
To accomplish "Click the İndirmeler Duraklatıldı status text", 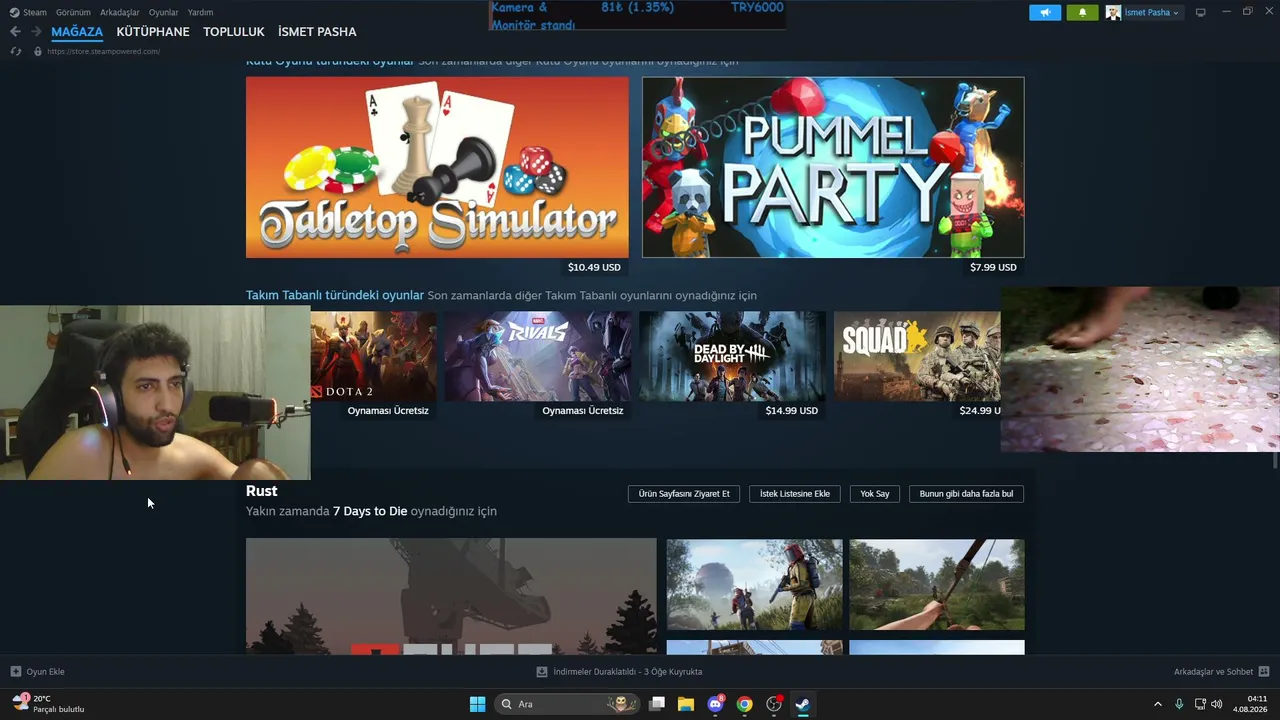I will pos(628,672).
